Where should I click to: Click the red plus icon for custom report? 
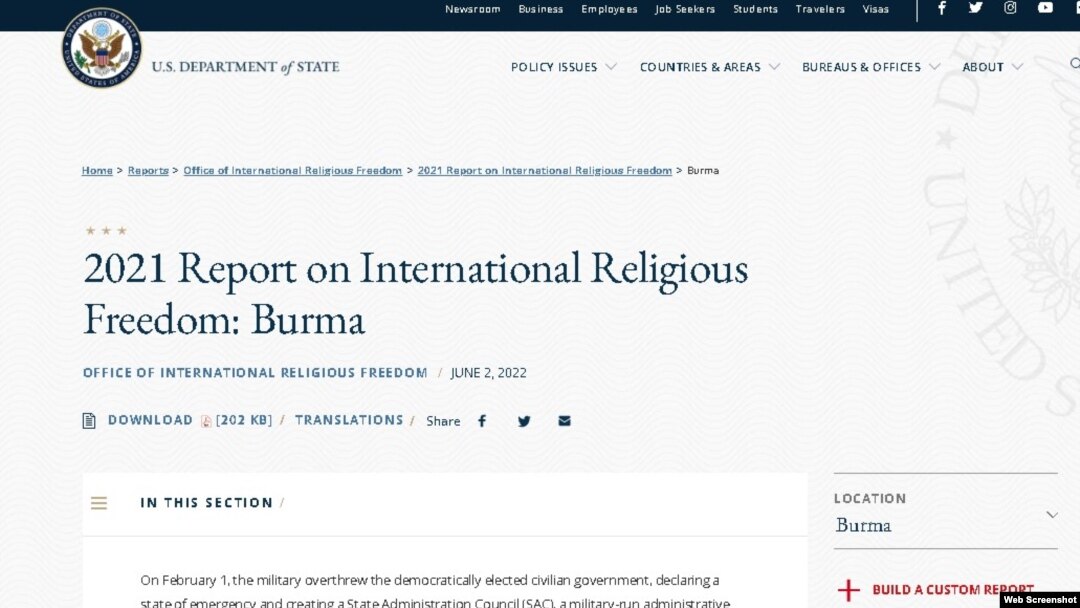click(849, 590)
